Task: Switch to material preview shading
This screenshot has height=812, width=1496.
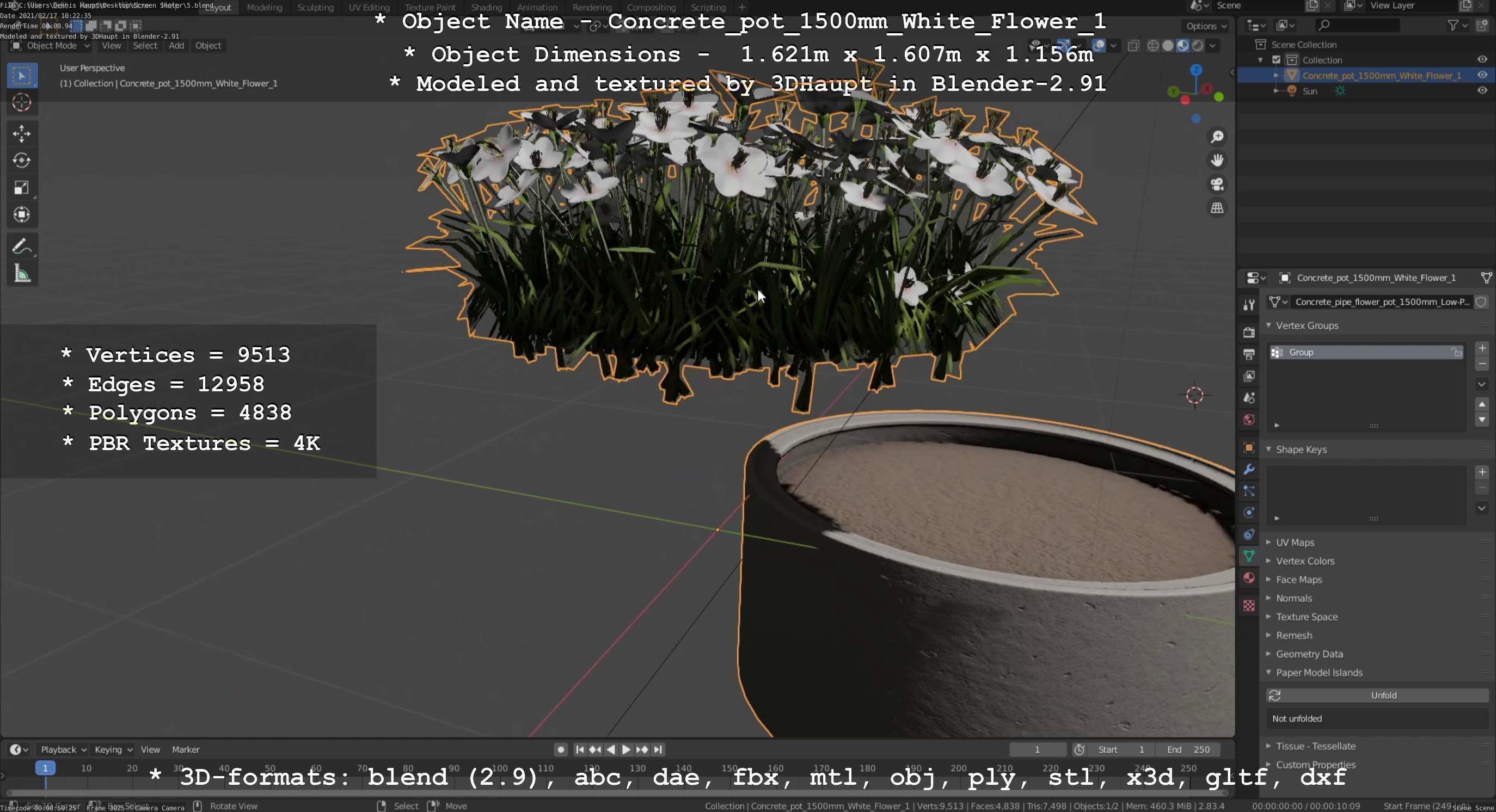Action: (x=1182, y=46)
